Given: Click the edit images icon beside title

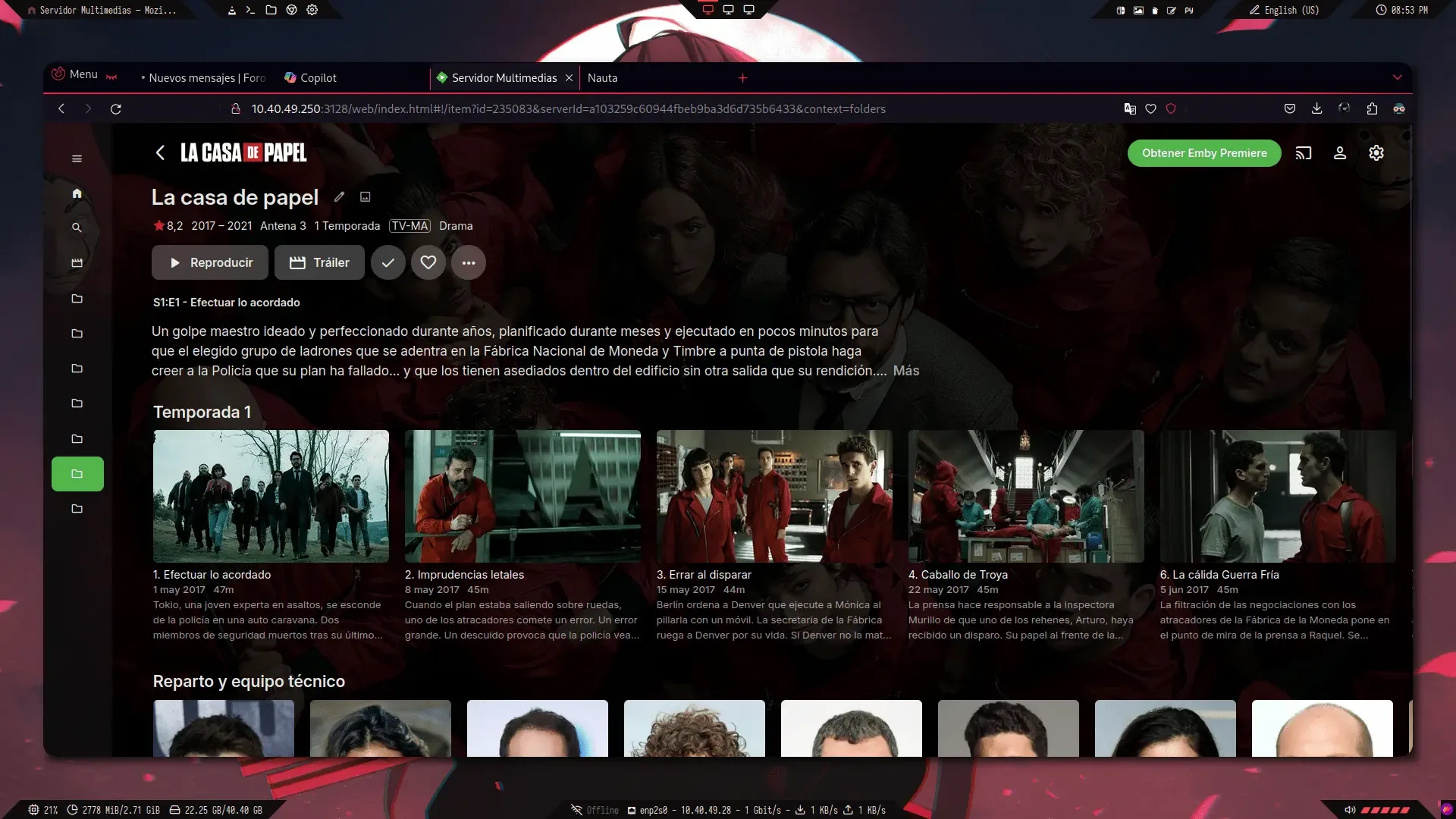Looking at the screenshot, I should (x=366, y=197).
